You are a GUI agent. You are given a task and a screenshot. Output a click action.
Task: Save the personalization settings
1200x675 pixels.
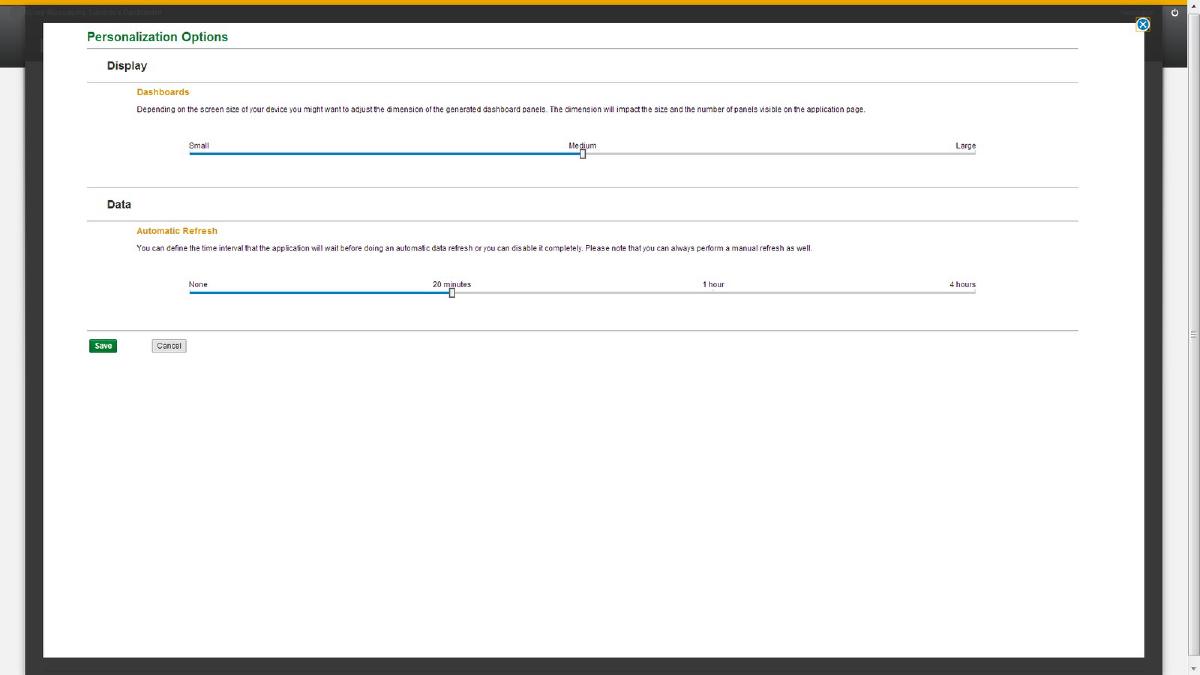103,346
